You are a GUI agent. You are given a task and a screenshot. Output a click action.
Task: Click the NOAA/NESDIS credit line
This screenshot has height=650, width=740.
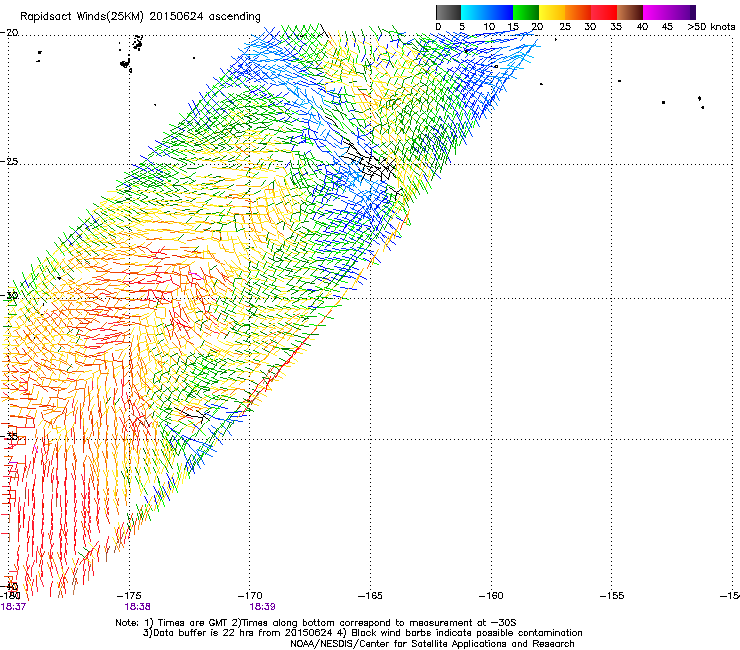click(x=432, y=644)
